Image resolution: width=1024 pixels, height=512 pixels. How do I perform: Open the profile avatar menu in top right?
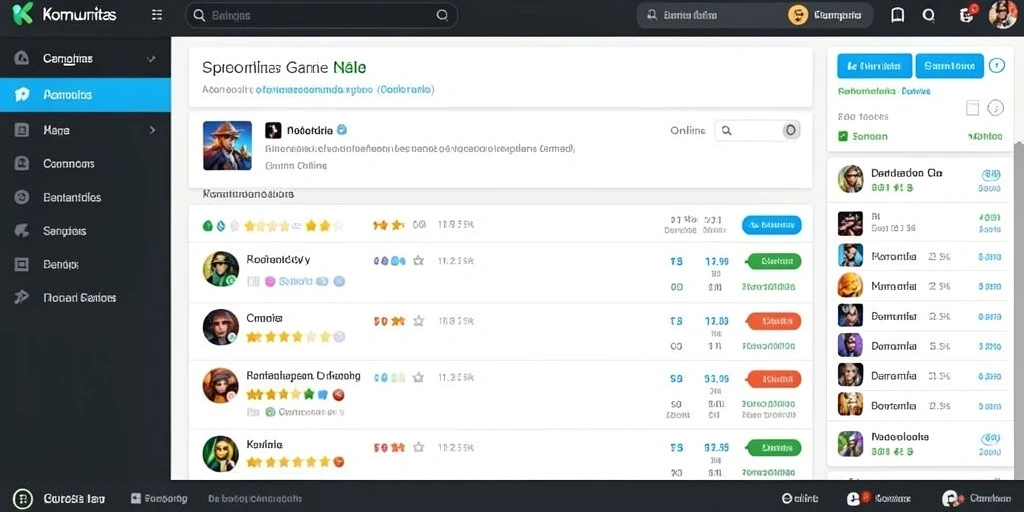1003,14
